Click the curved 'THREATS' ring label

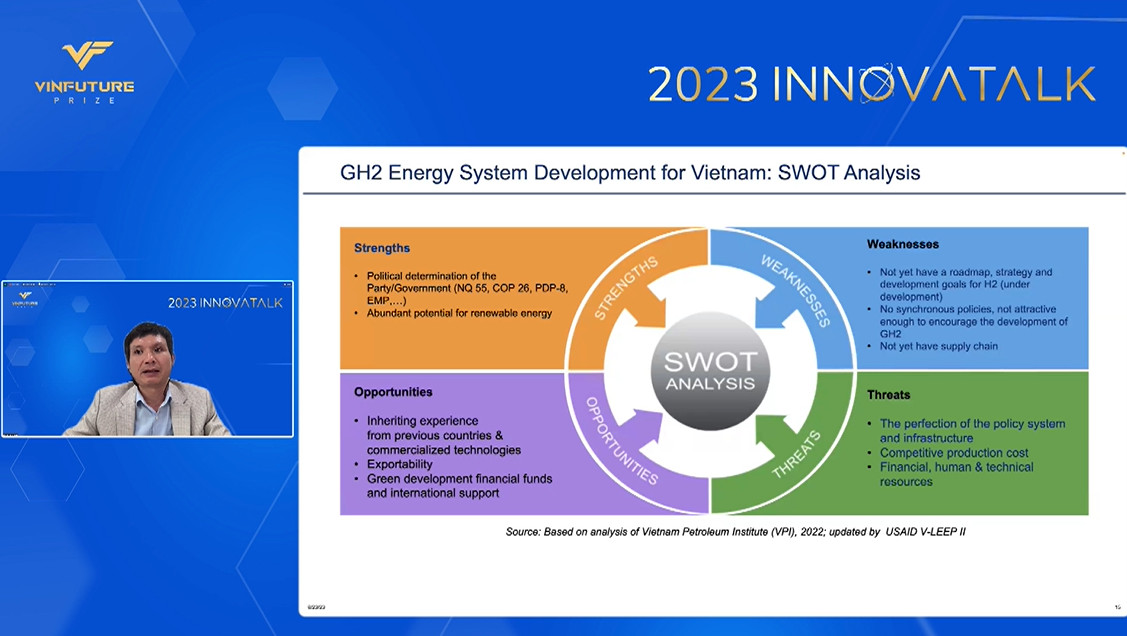[796, 454]
